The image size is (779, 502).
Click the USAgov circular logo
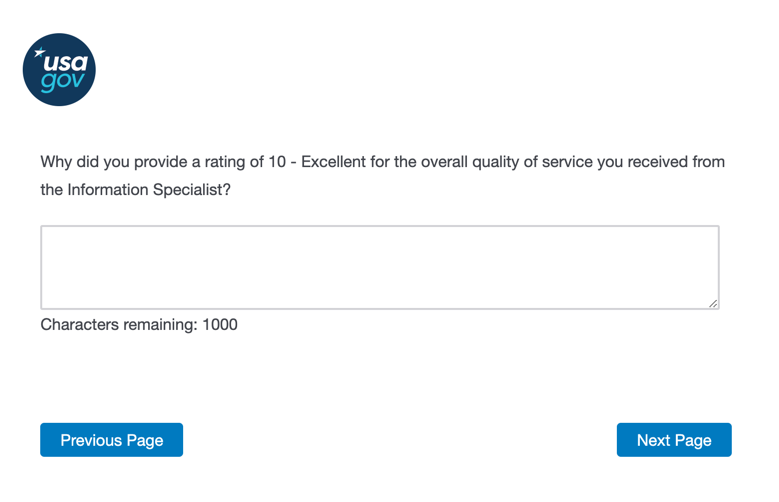click(x=59, y=70)
